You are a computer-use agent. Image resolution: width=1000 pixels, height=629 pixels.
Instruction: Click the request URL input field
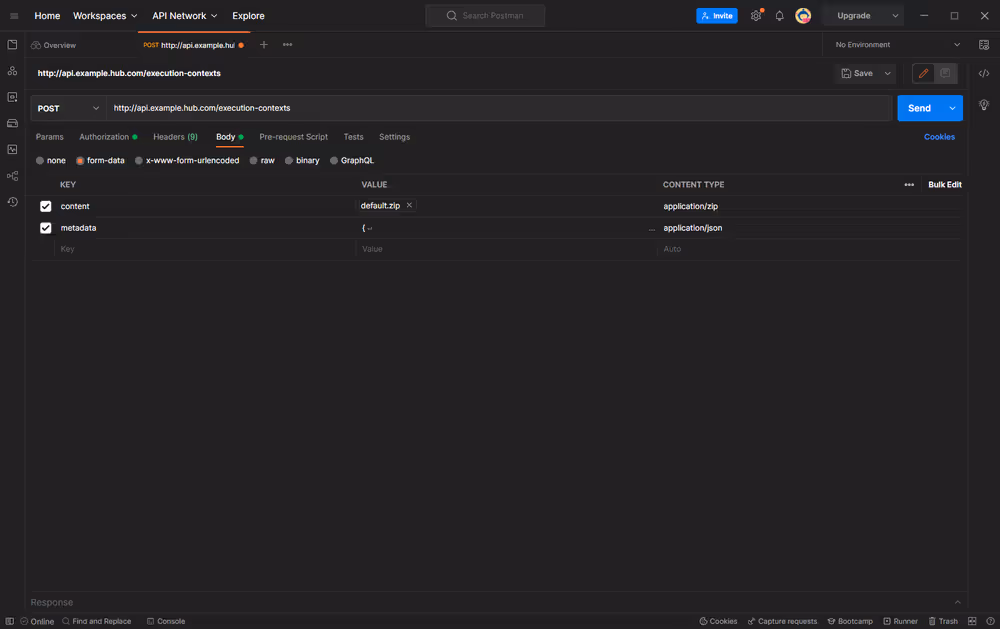click(400, 107)
